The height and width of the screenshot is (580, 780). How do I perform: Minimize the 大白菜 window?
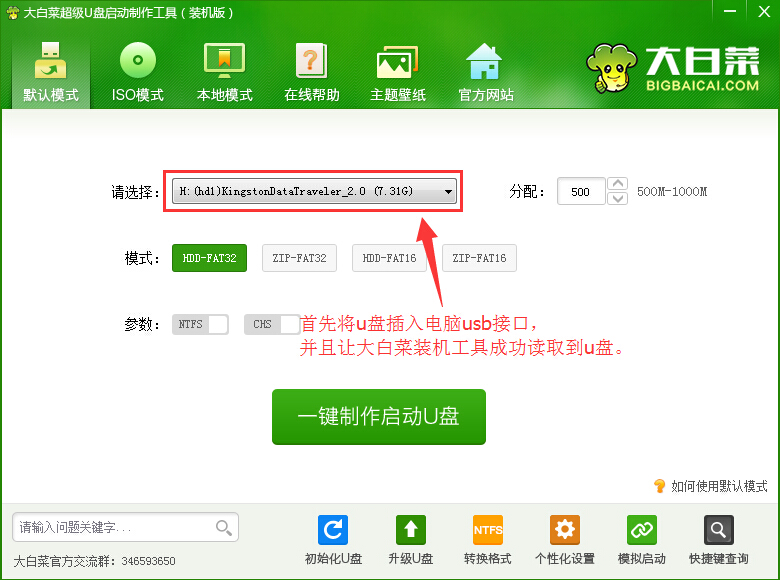point(730,12)
